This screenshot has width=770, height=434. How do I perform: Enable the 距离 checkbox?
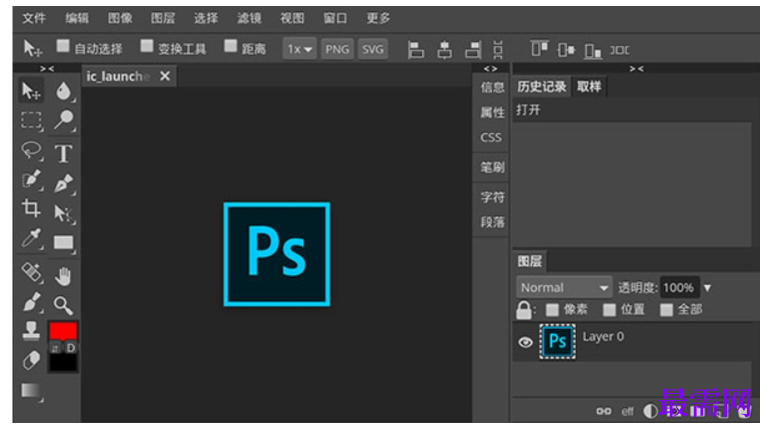(230, 46)
